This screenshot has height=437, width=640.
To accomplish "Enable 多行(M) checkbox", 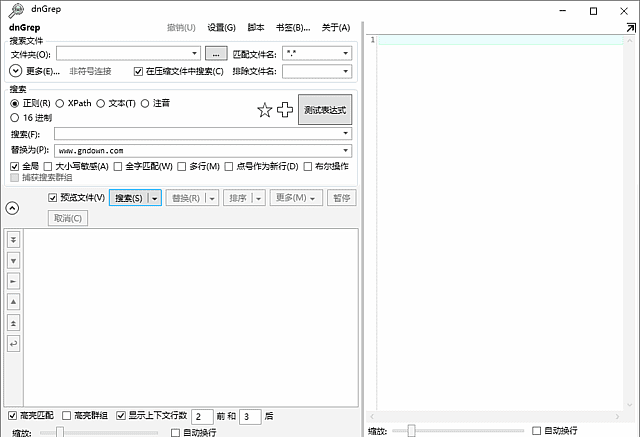I will (182, 166).
